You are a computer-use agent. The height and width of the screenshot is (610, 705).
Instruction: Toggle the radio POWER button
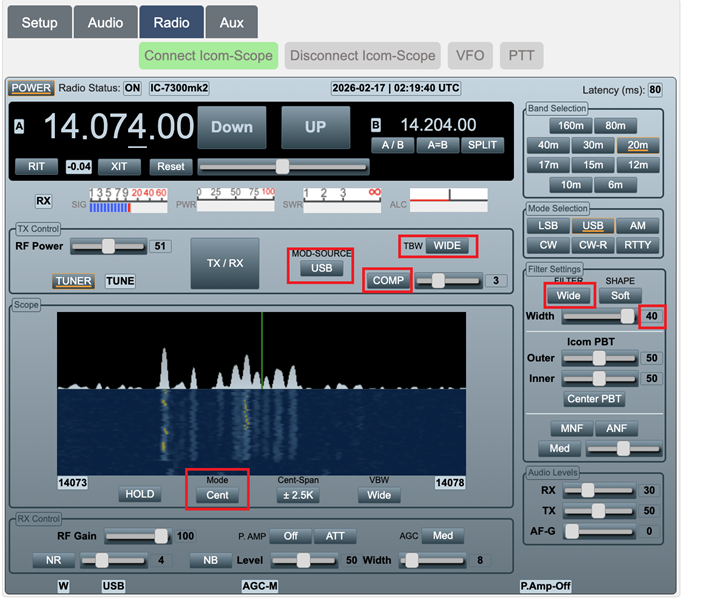31,88
